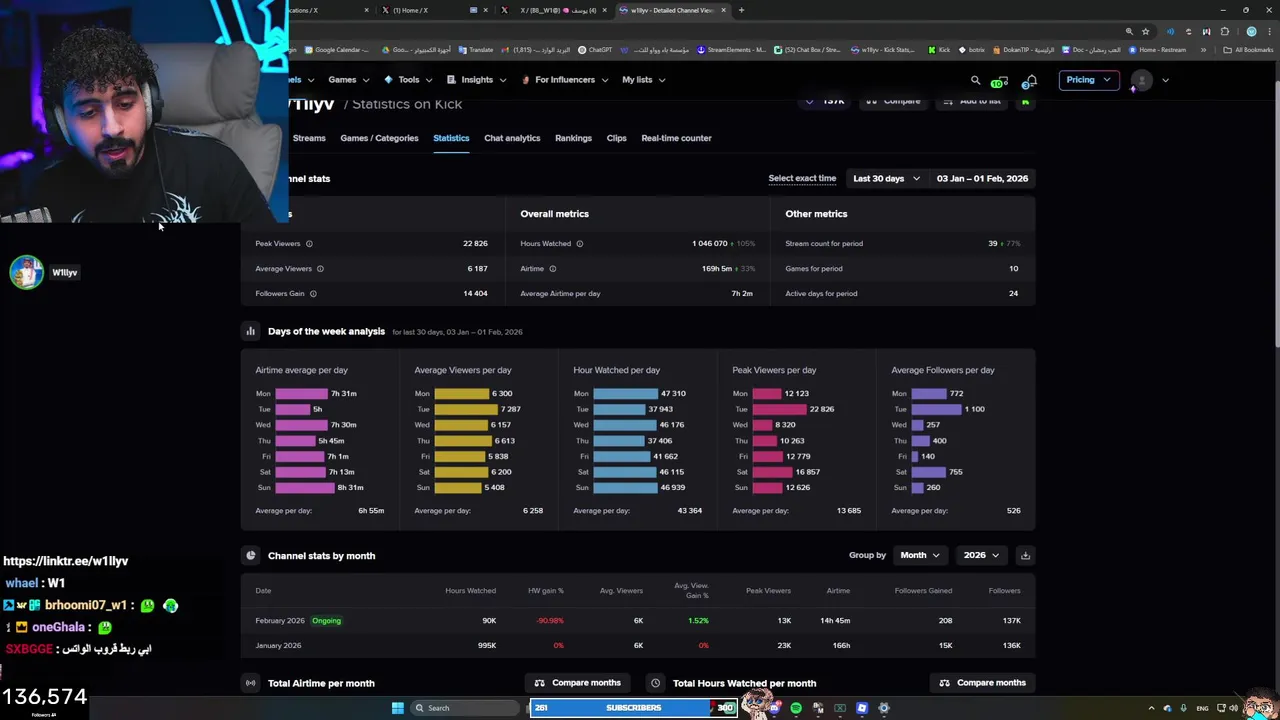This screenshot has width=1280, height=720.
Task: Open the browser extensions puzzle icon
Action: point(1224,31)
